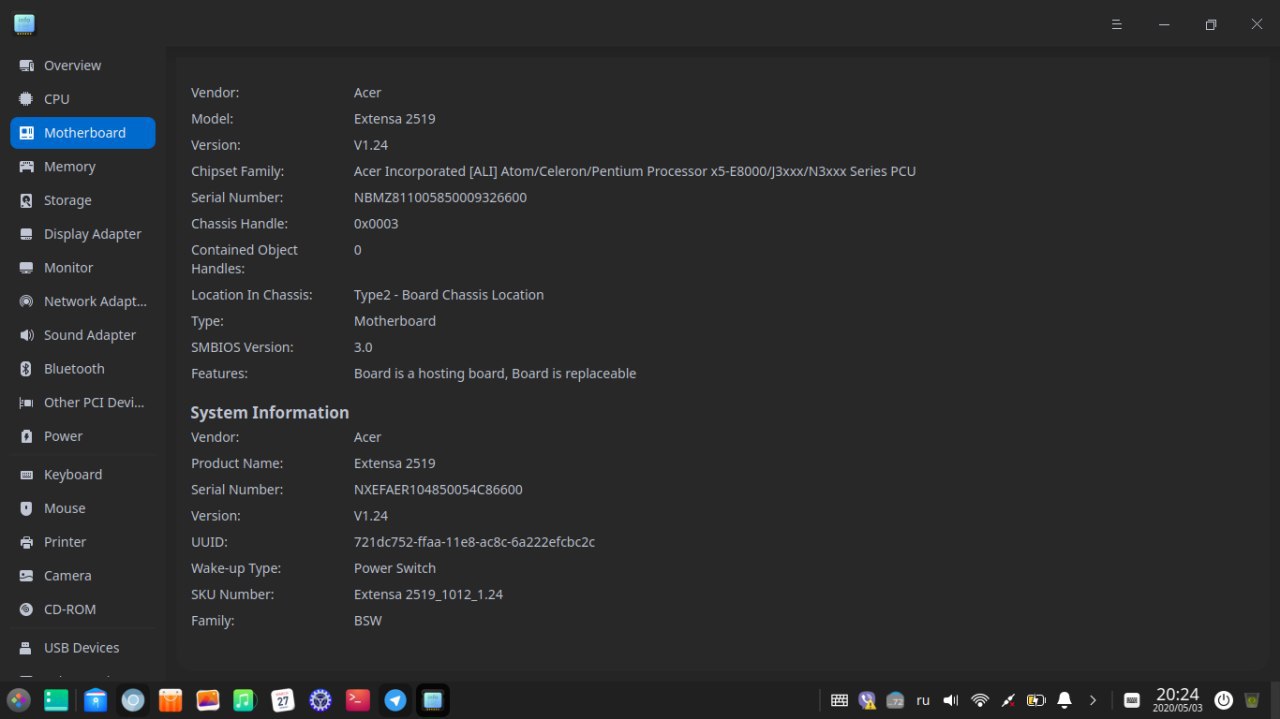Select Motherboard in the sidebar
Image resolution: width=1280 pixels, height=719 pixels.
click(x=83, y=133)
